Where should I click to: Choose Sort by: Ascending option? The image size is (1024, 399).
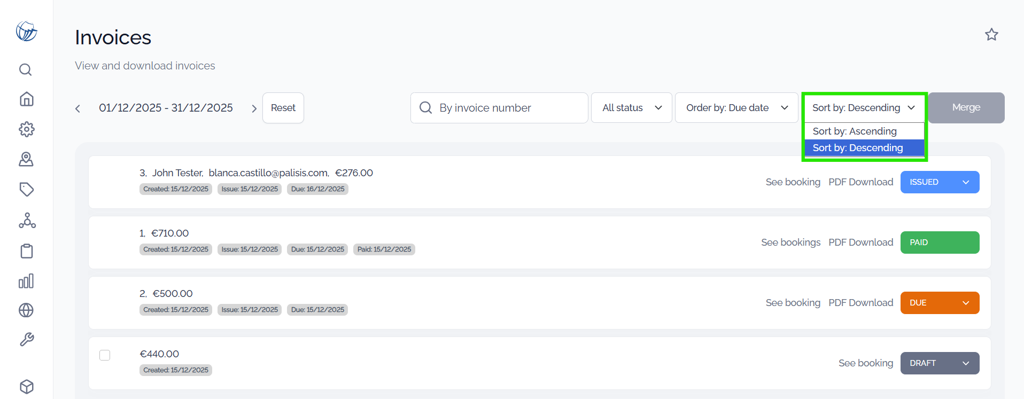[x=864, y=131]
